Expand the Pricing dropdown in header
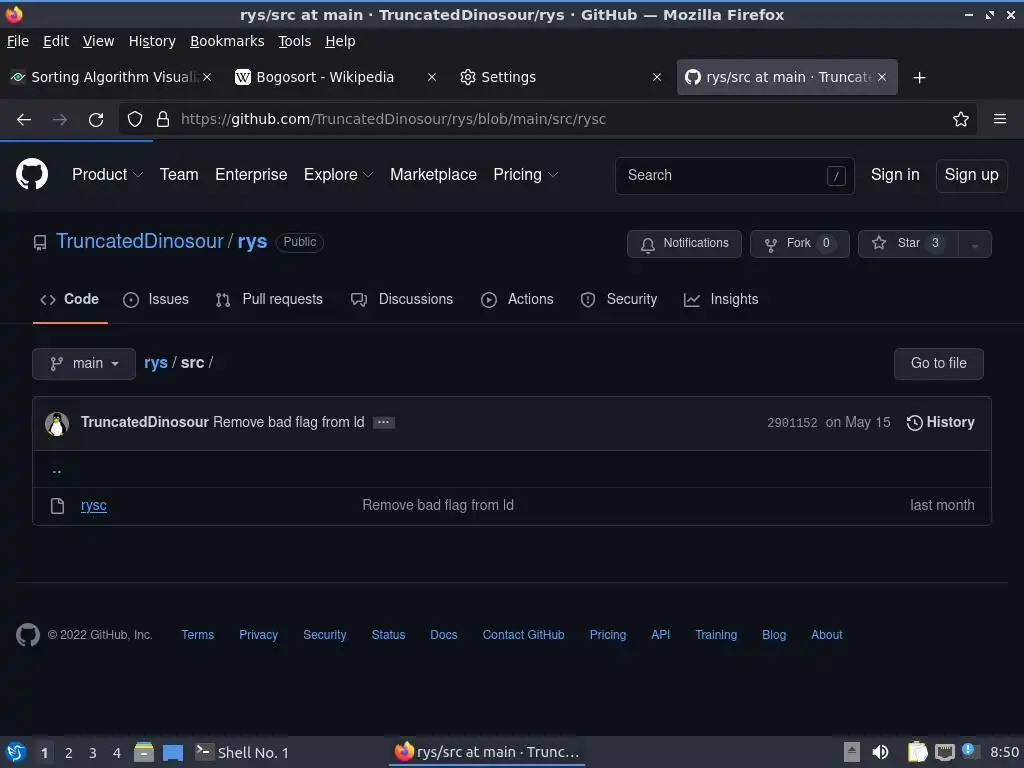Screen dimensions: 1024x768 pyautogui.click(x=525, y=174)
